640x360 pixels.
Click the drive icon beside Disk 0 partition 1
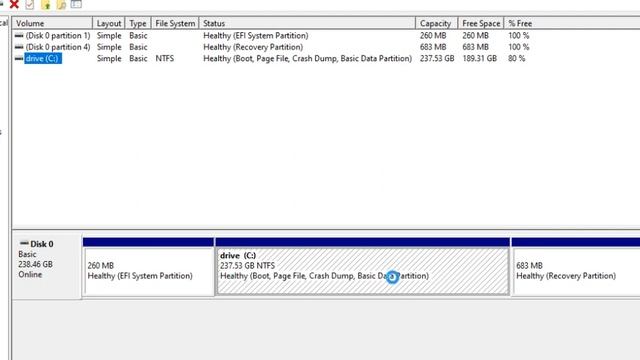pyautogui.click(x=19, y=36)
